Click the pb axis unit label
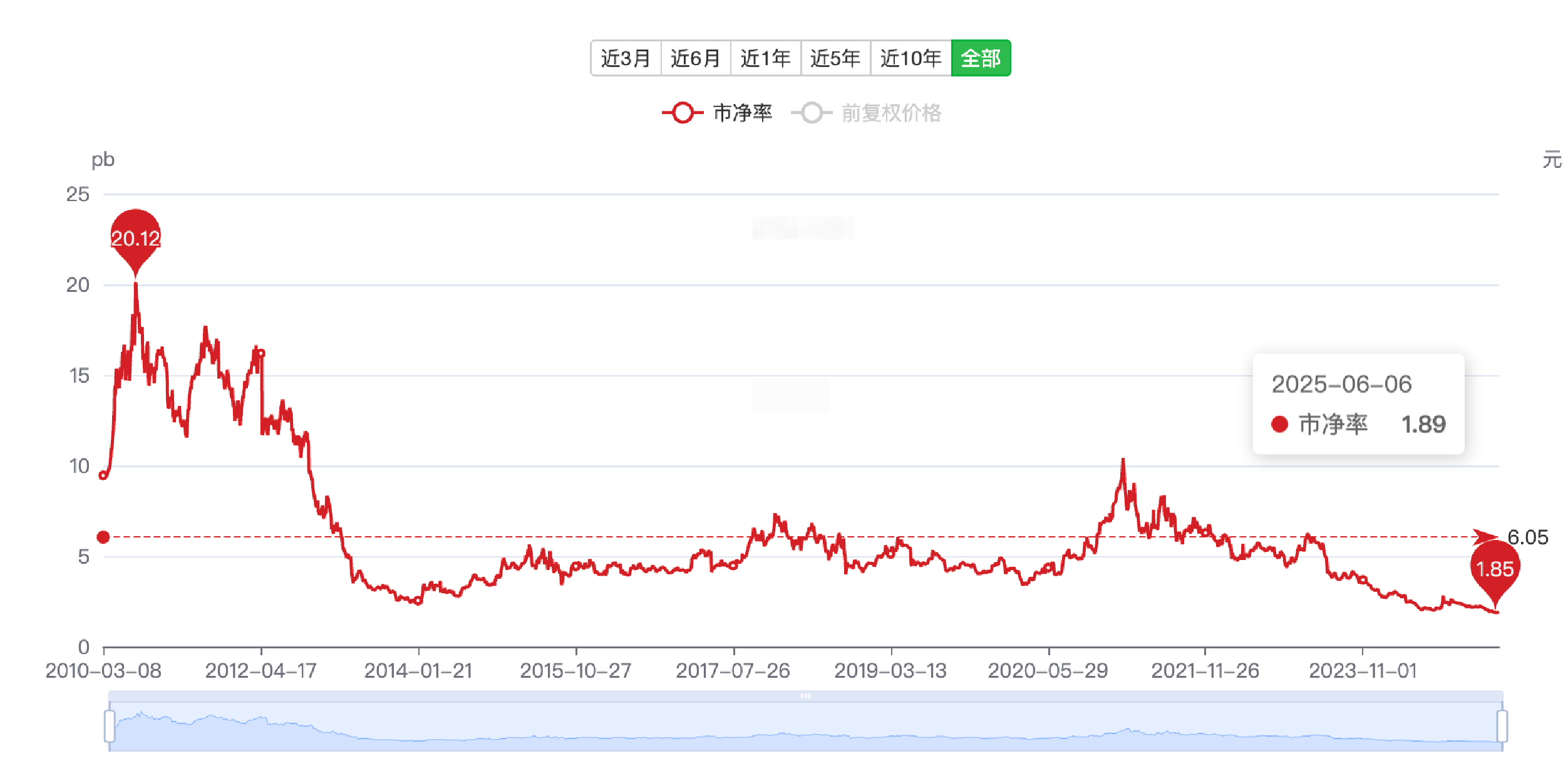This screenshot has height=778, width=1568. 103,160
